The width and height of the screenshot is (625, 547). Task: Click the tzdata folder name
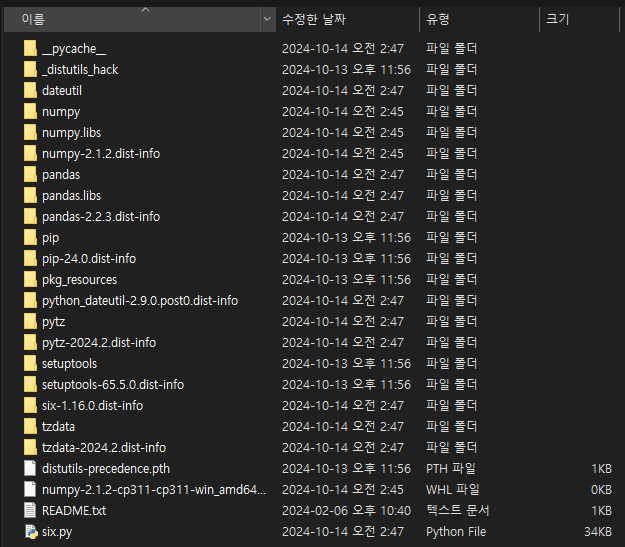(x=58, y=427)
